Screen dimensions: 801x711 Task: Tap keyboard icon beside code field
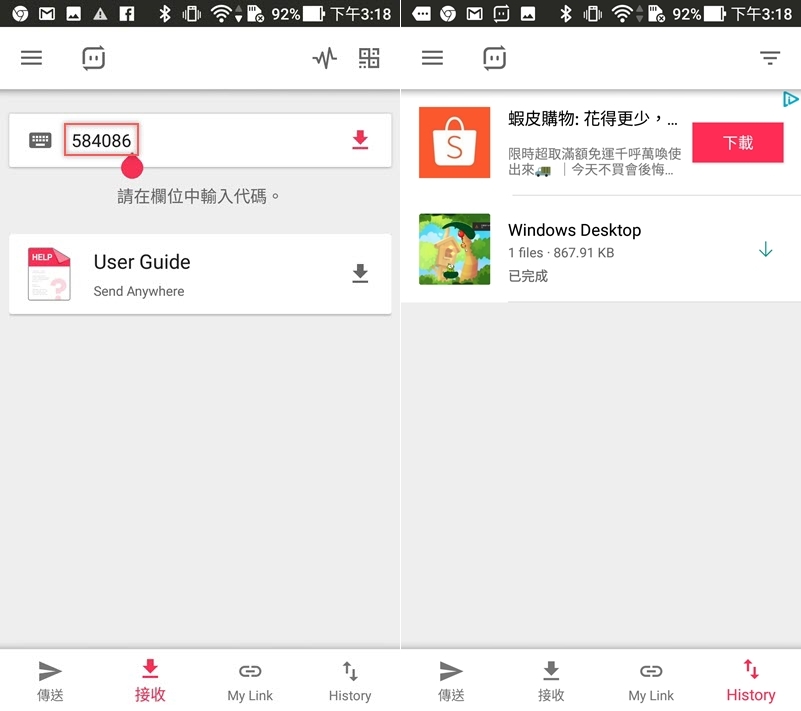click(40, 140)
